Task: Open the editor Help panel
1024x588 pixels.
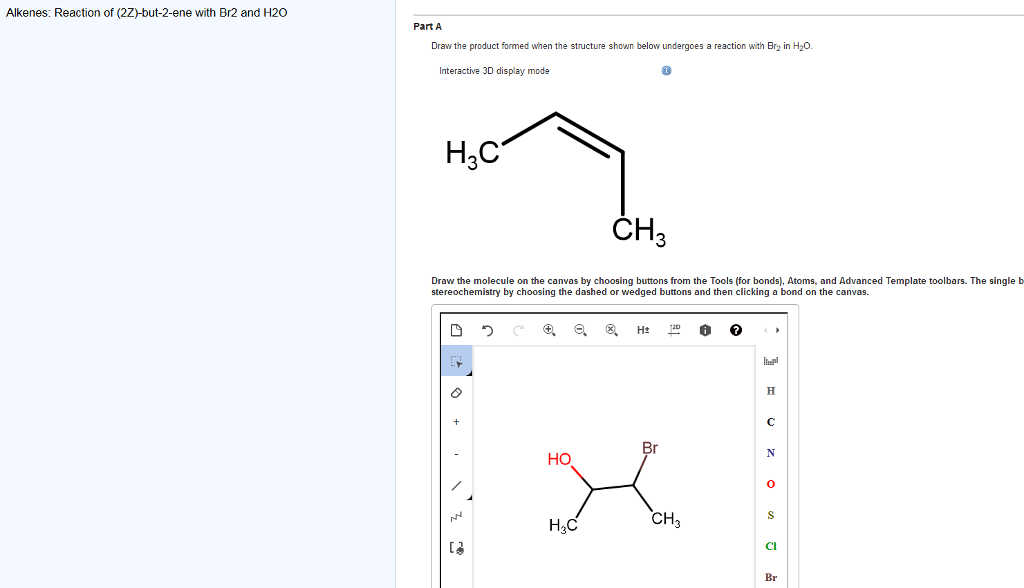Action: (x=735, y=329)
